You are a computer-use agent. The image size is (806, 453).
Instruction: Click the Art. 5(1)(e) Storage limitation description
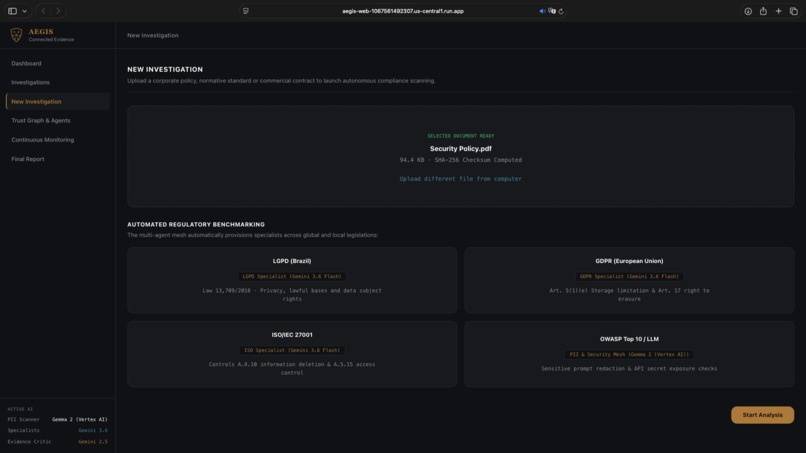pyautogui.click(x=629, y=295)
